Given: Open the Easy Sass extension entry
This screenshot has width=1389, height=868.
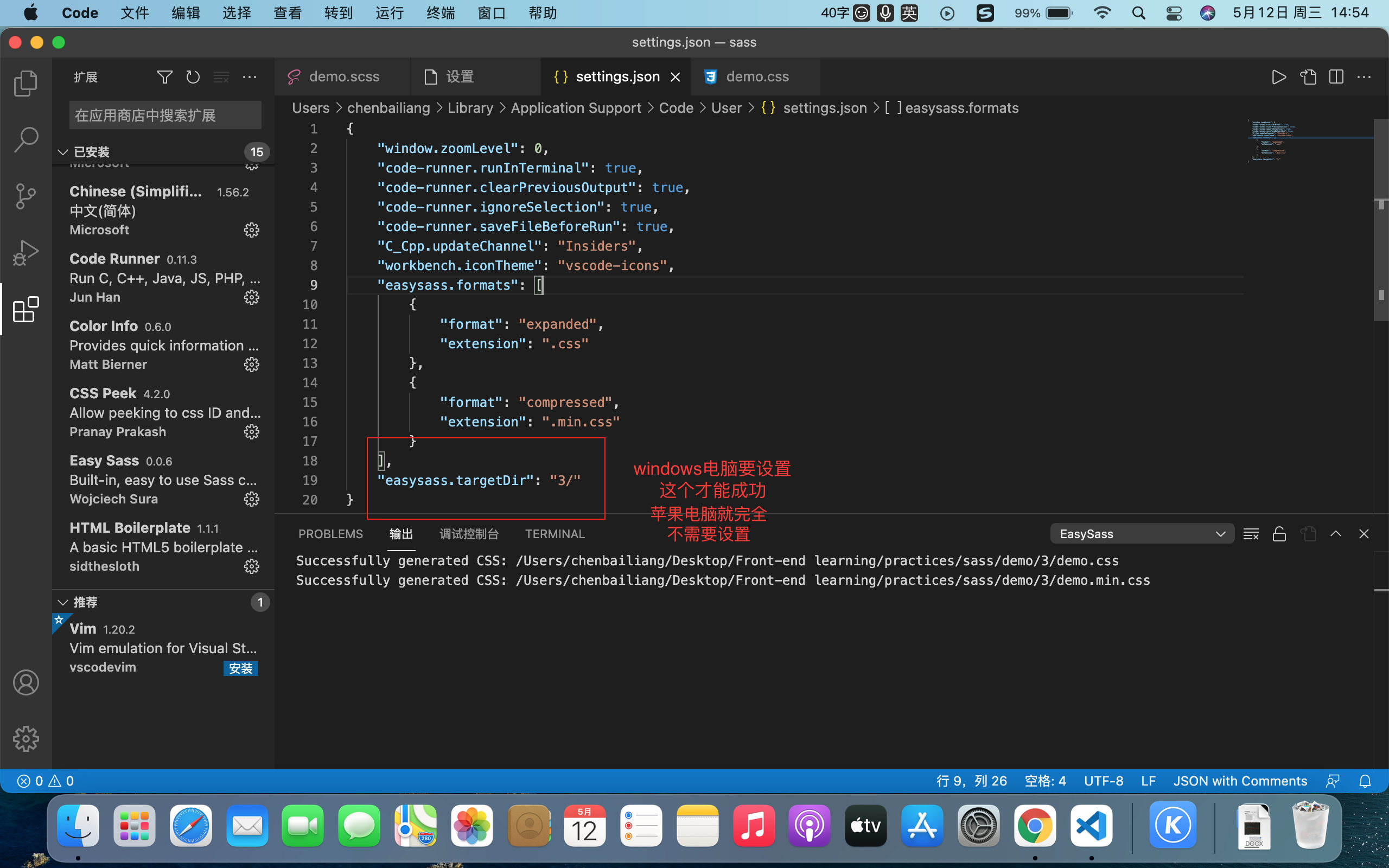Looking at the screenshot, I should click(x=163, y=480).
